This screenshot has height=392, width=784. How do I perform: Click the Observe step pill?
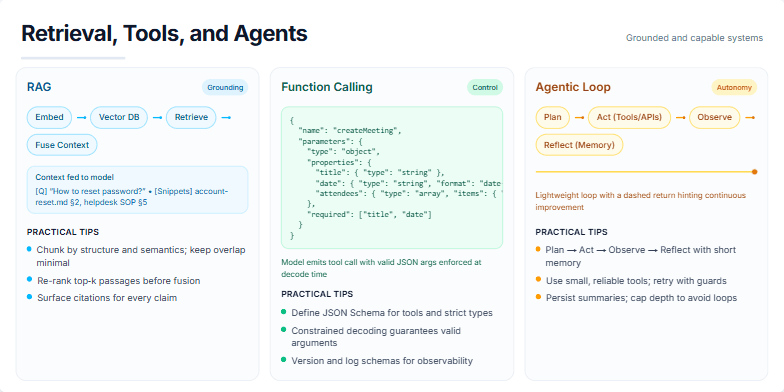pyautogui.click(x=714, y=118)
